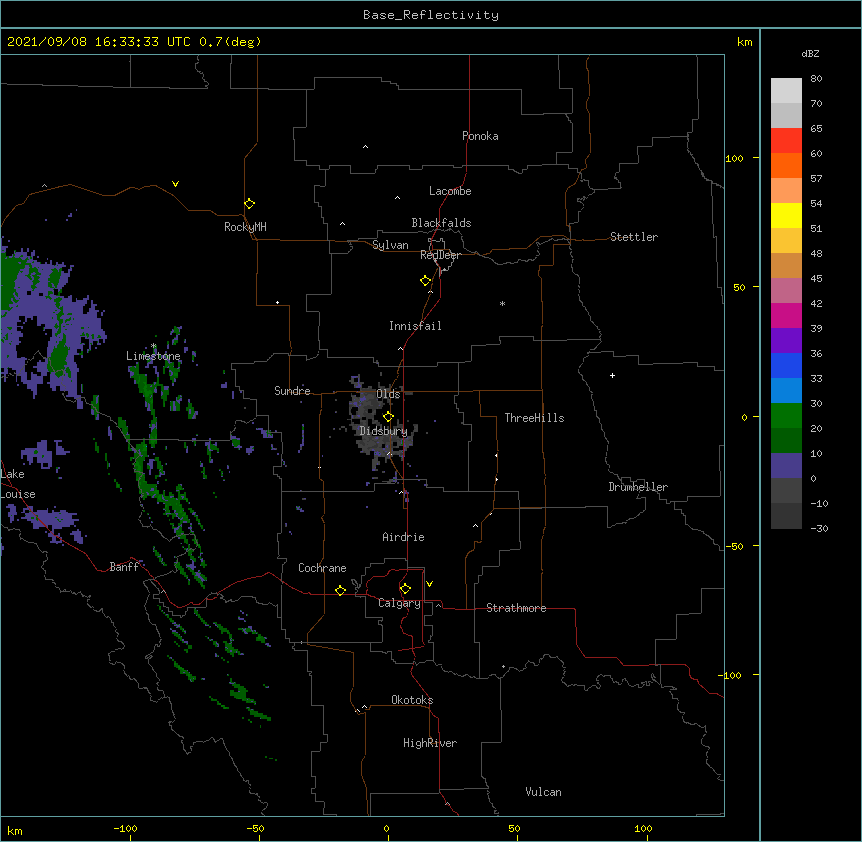Click the Okotoks town label
Screen dimensions: 862x842
point(412,700)
